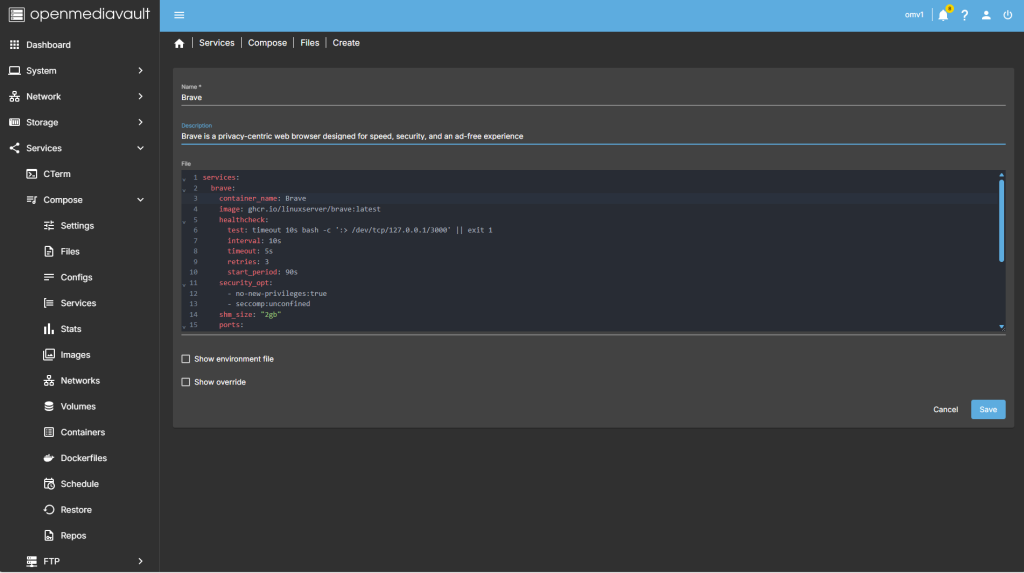Open the user account icon
The width and height of the screenshot is (1024, 573).
click(986, 15)
